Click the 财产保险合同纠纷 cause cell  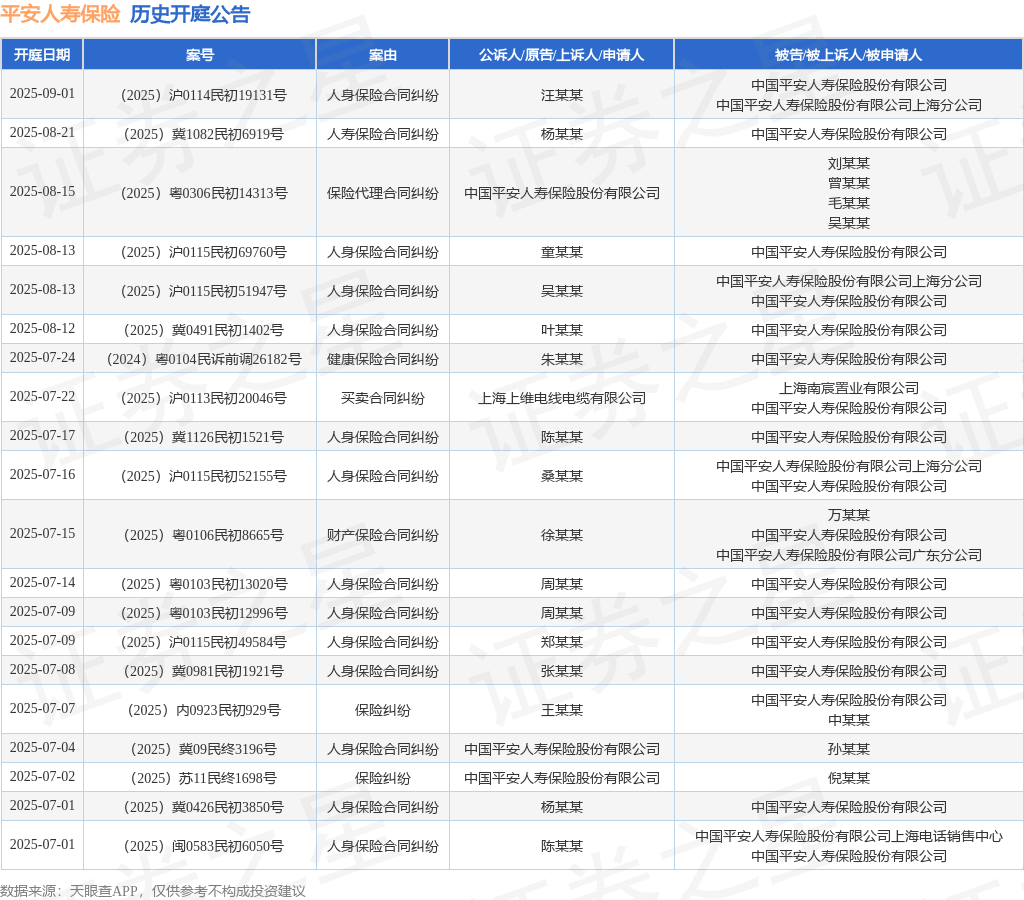click(383, 536)
